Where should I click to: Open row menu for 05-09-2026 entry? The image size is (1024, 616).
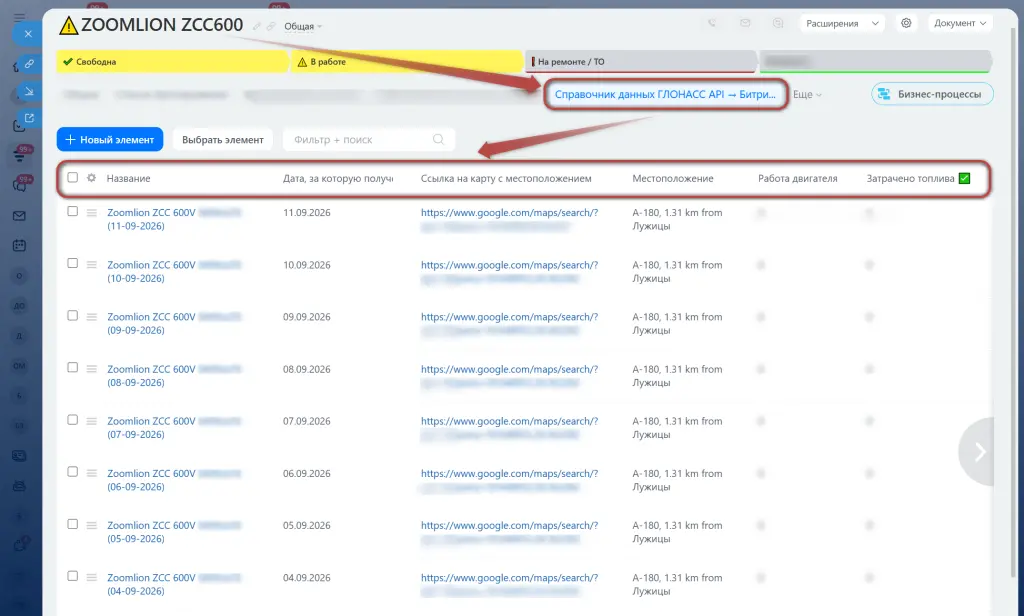(91, 525)
